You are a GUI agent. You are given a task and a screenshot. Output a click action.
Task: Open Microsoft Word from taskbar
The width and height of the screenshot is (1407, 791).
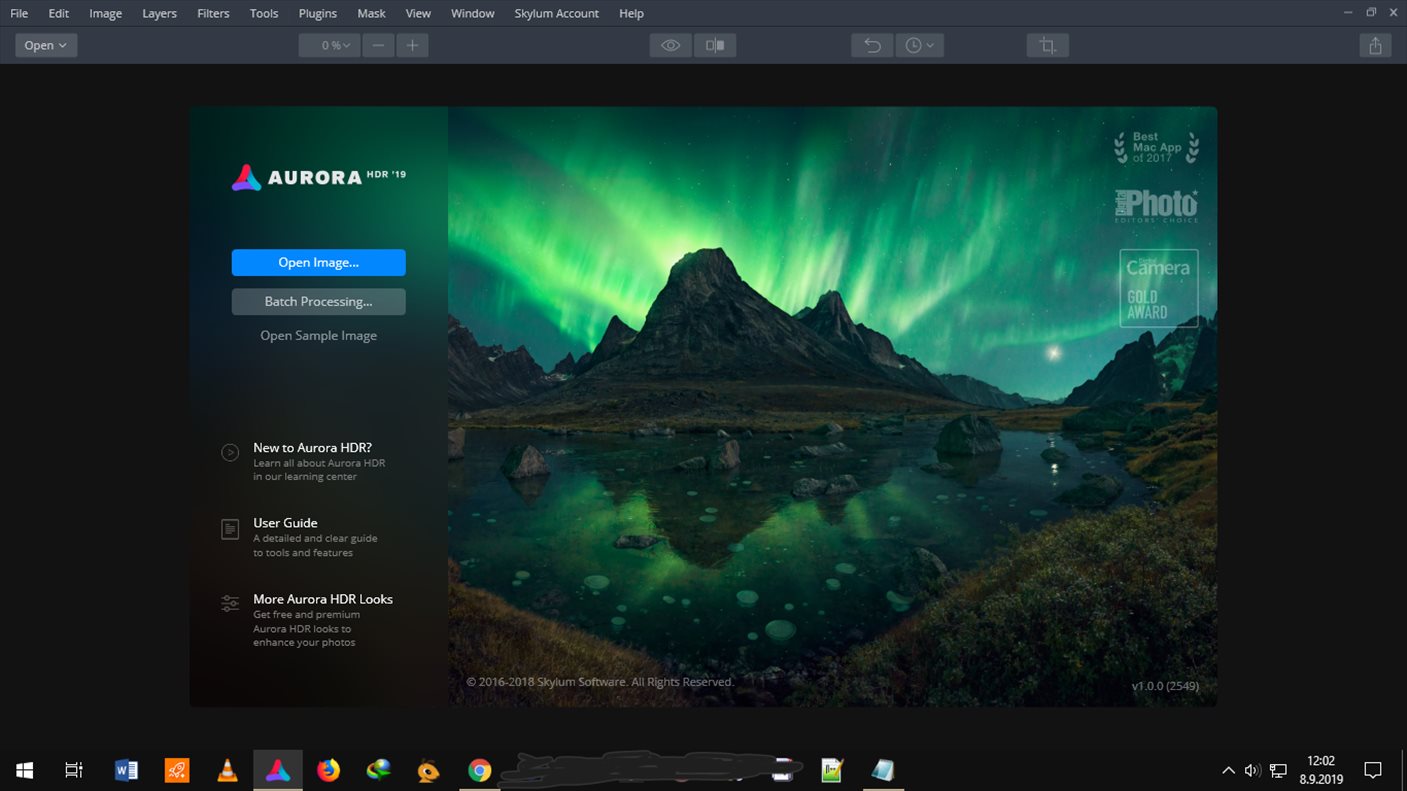(126, 770)
